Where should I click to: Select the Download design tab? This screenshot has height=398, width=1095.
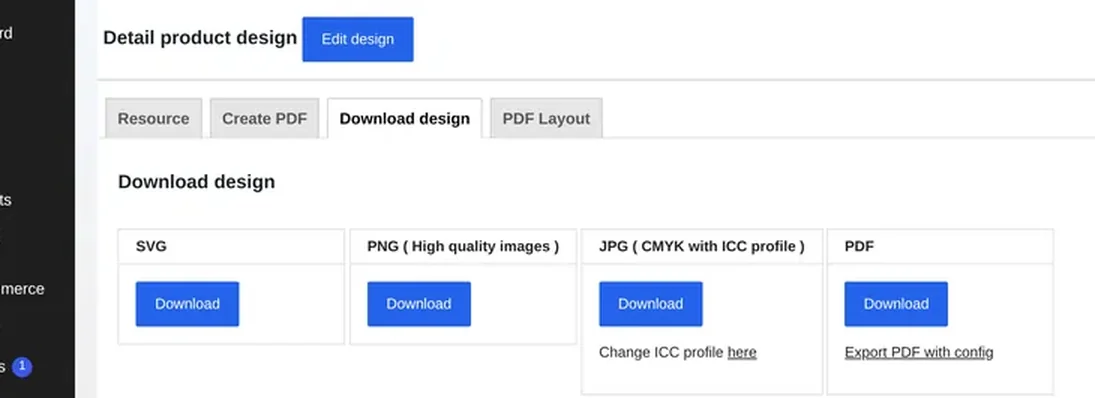(404, 119)
